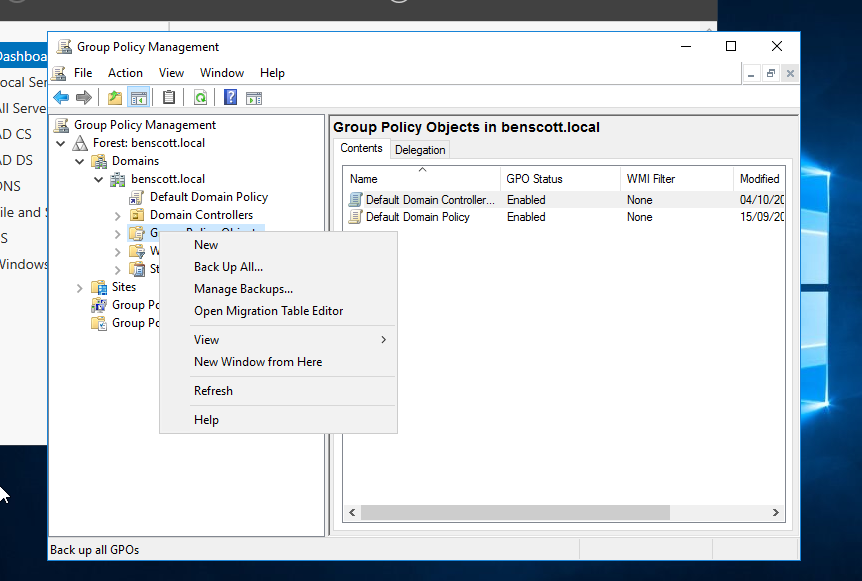This screenshot has width=862, height=581.
Task: Toggle the Show/Hide Console Tree toolbar icon
Action: [139, 98]
